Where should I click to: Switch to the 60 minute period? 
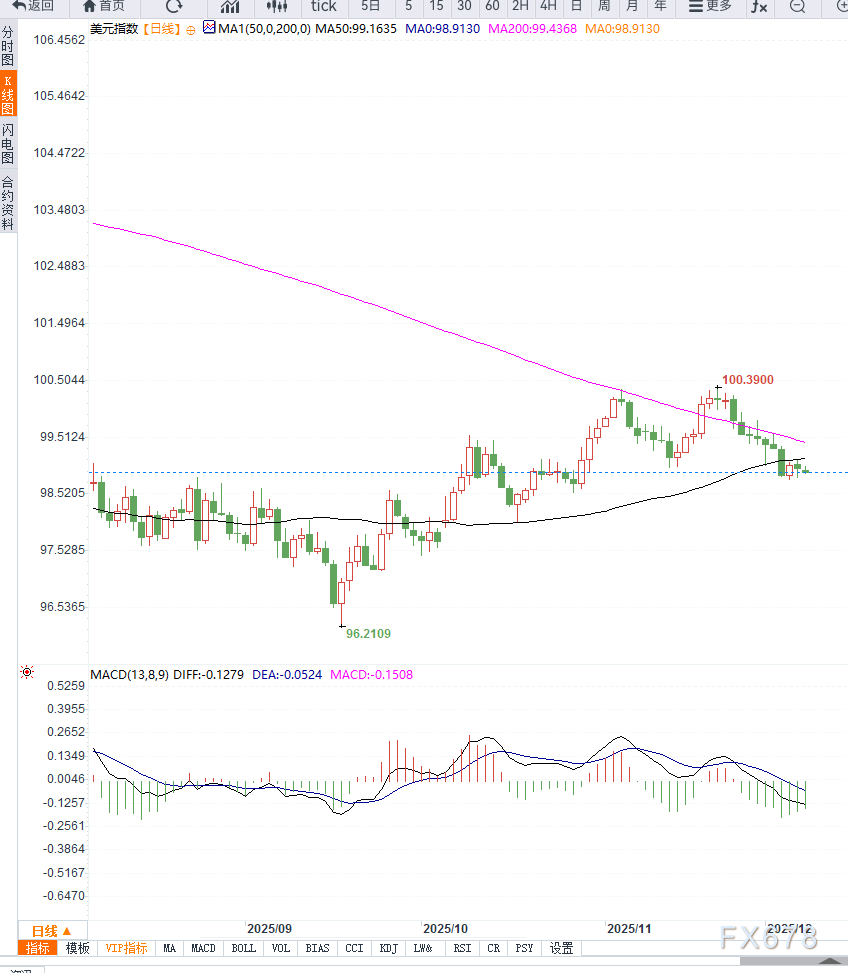492,6
